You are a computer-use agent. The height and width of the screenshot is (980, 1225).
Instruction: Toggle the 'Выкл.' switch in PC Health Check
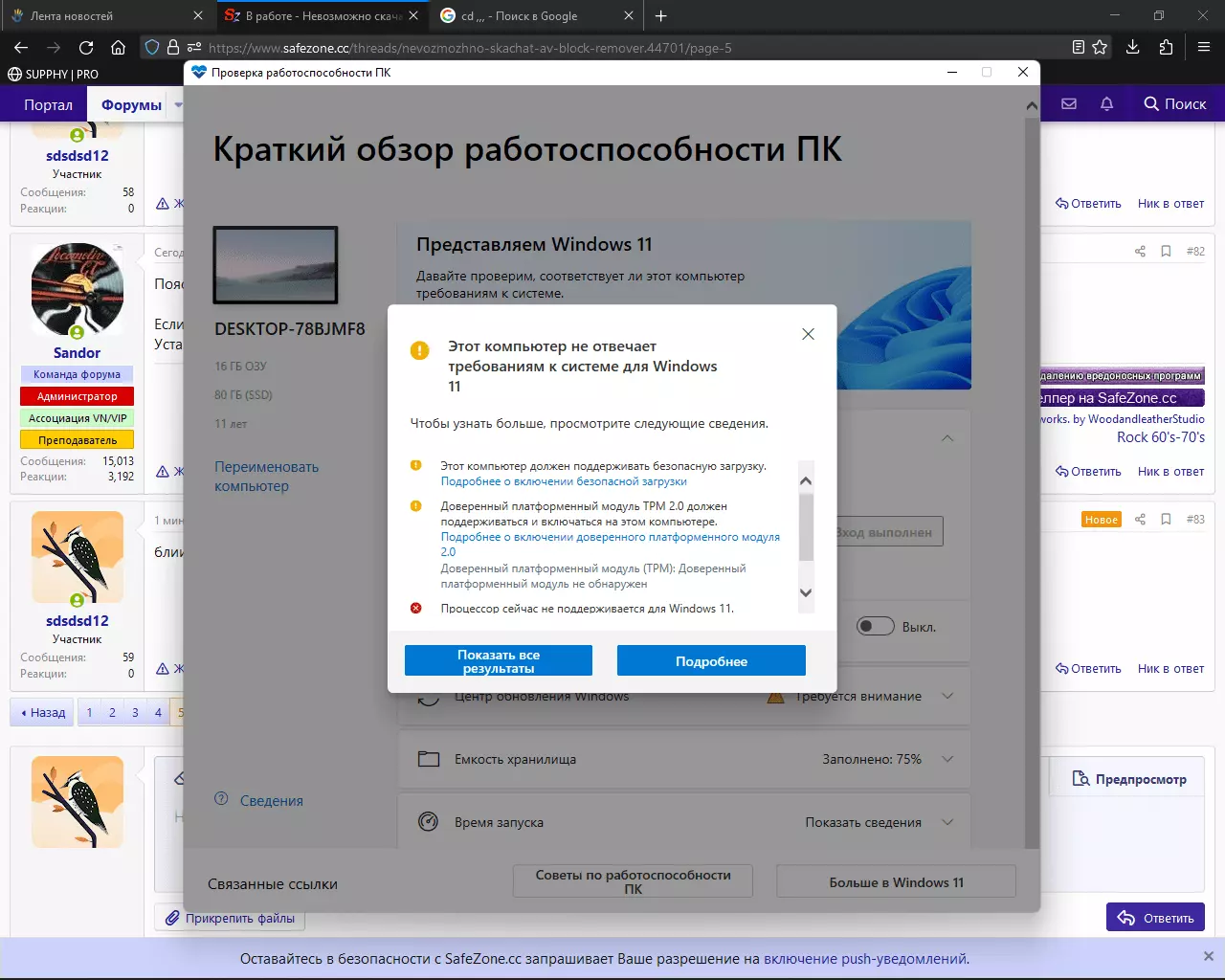(875, 627)
